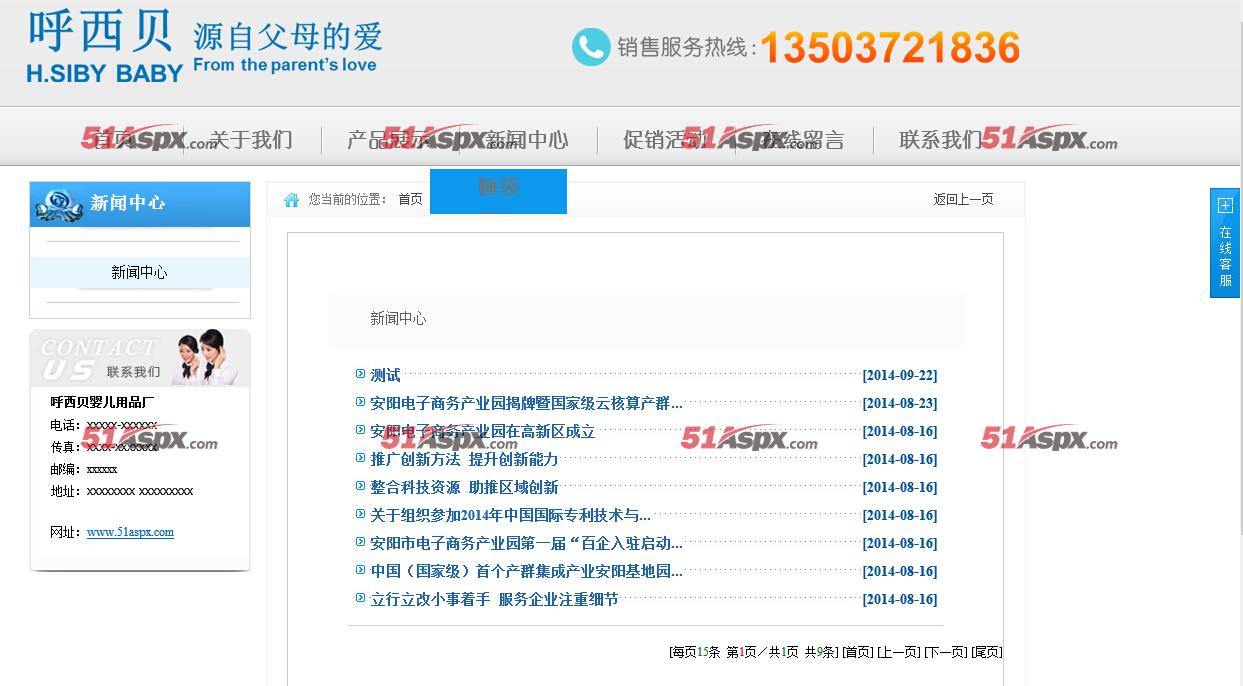Open 在线留言 navigation item
The height and width of the screenshot is (686, 1243).
coord(803,140)
